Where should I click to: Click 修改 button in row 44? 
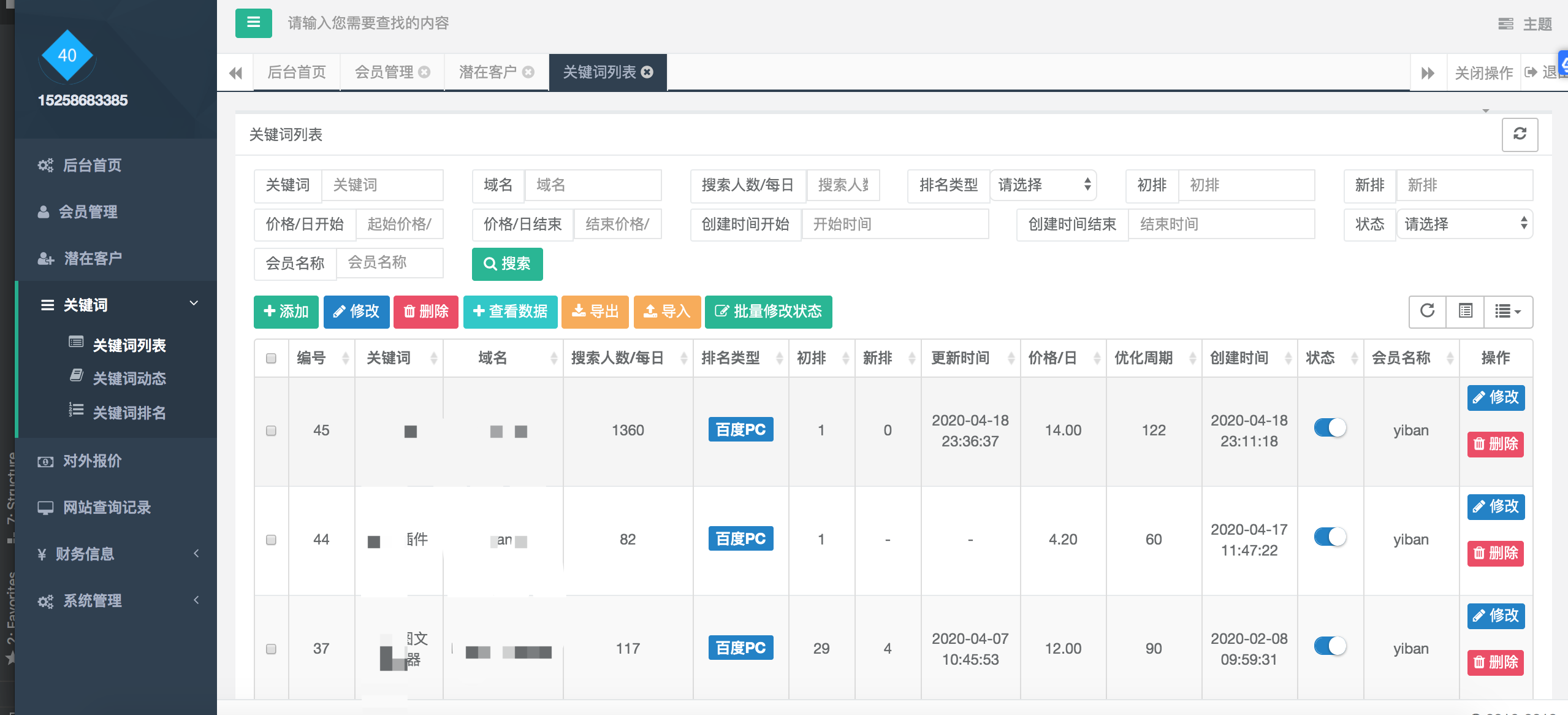[x=1496, y=507]
